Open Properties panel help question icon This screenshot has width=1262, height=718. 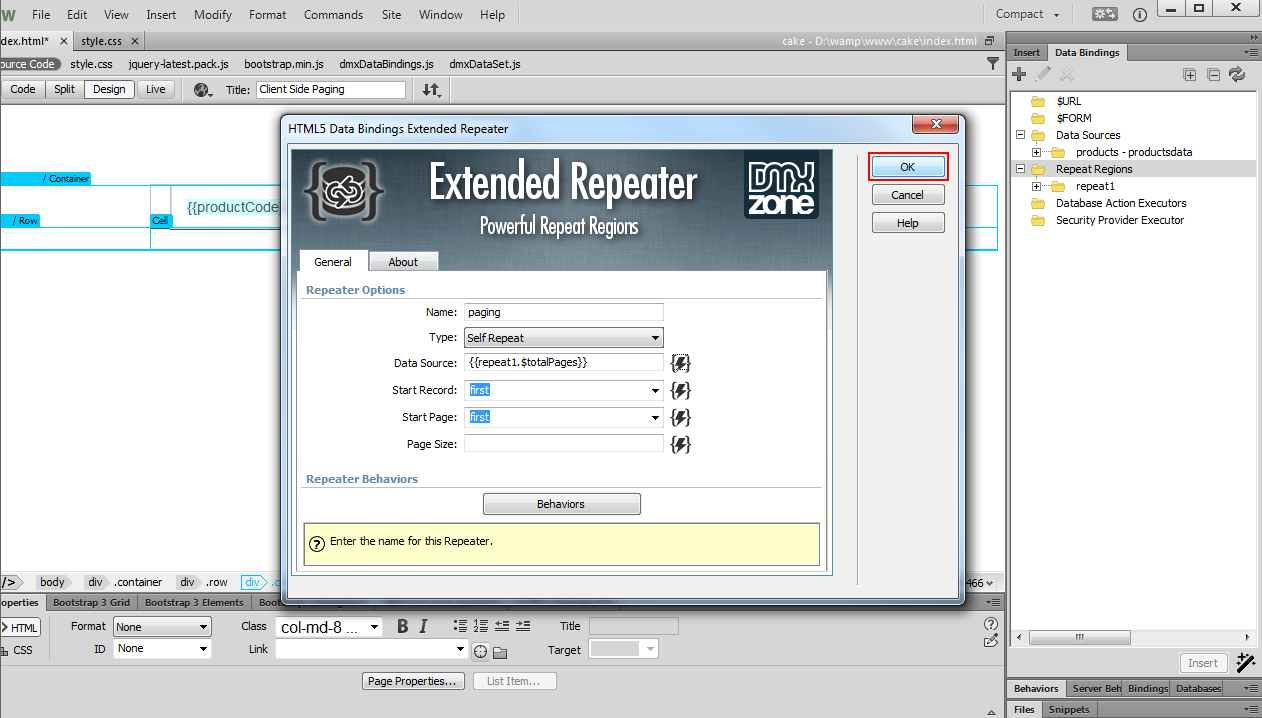coord(991,624)
